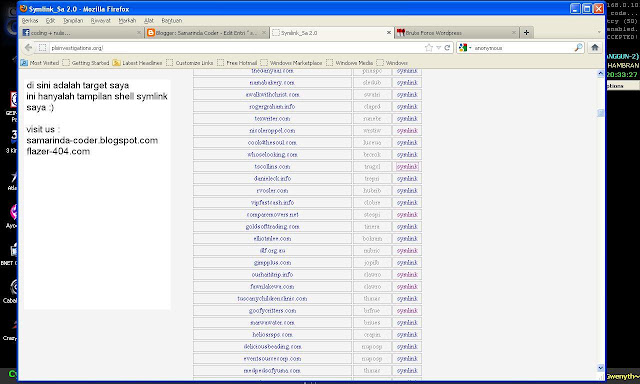This screenshot has height=384, width=640.
Task: Click the ourhaititrip.info domain link
Action: pyautogui.click(x=272, y=275)
